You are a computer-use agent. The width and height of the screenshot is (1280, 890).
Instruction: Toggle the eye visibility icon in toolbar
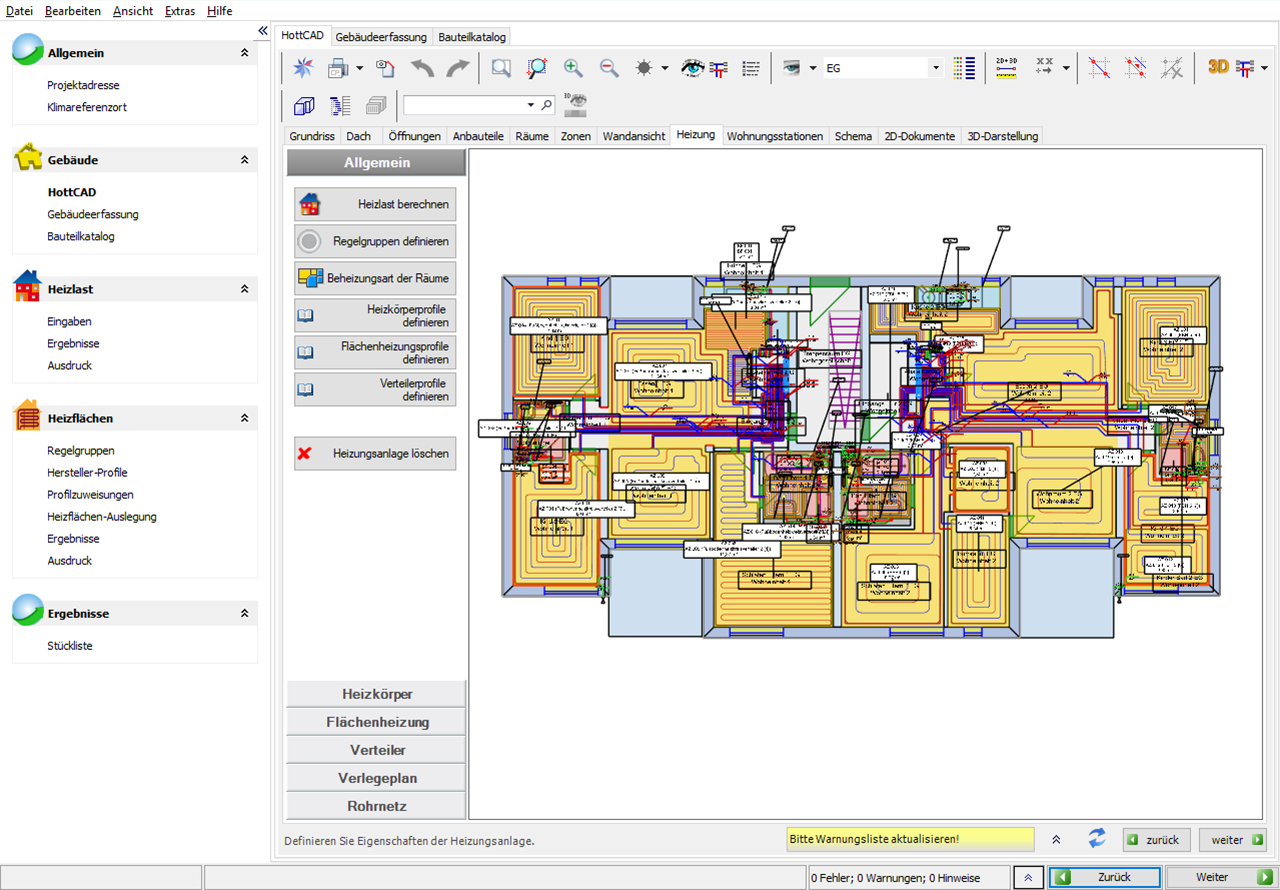tap(691, 68)
